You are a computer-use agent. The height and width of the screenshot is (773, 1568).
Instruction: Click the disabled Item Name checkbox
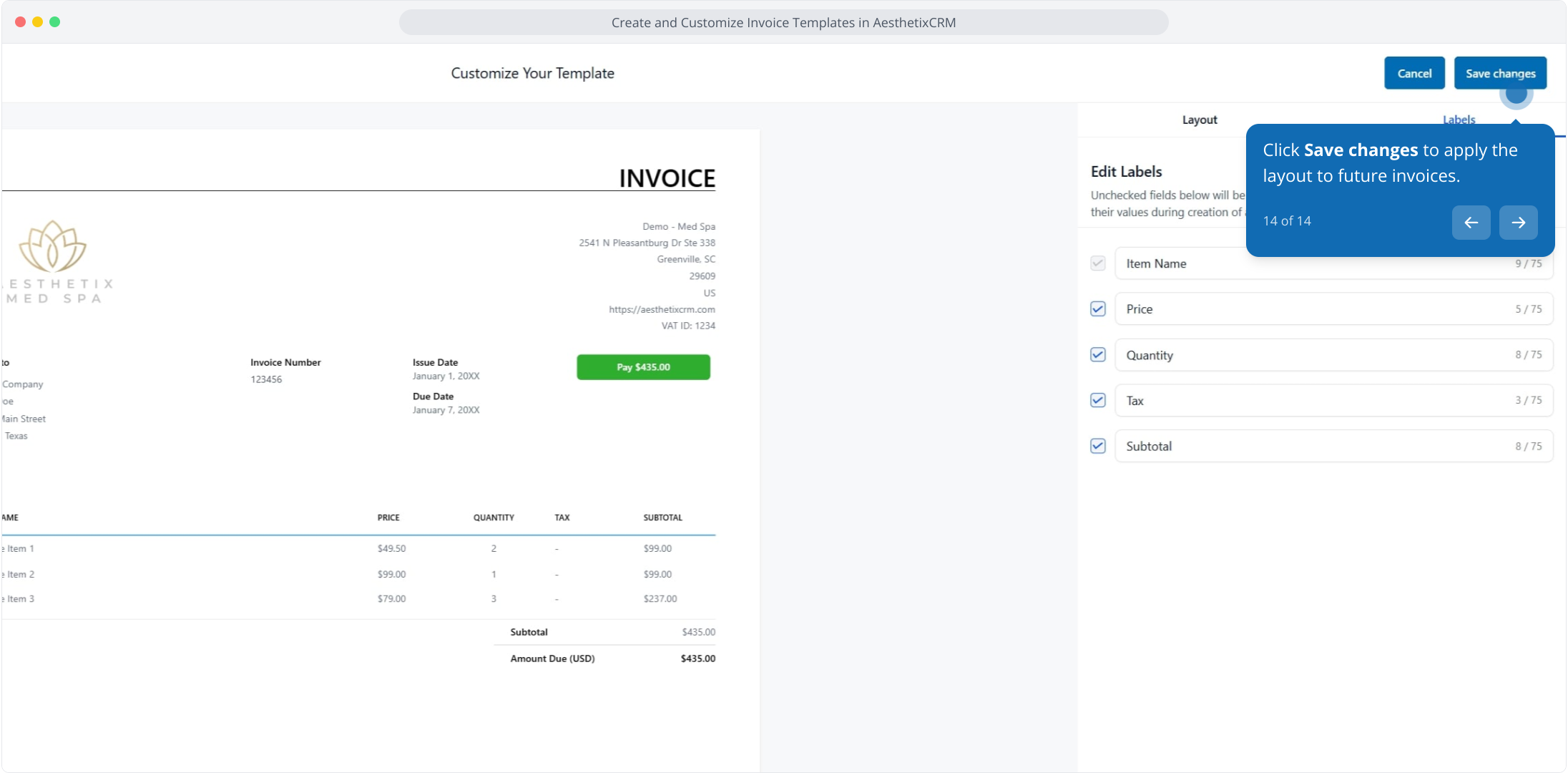[x=1098, y=263]
